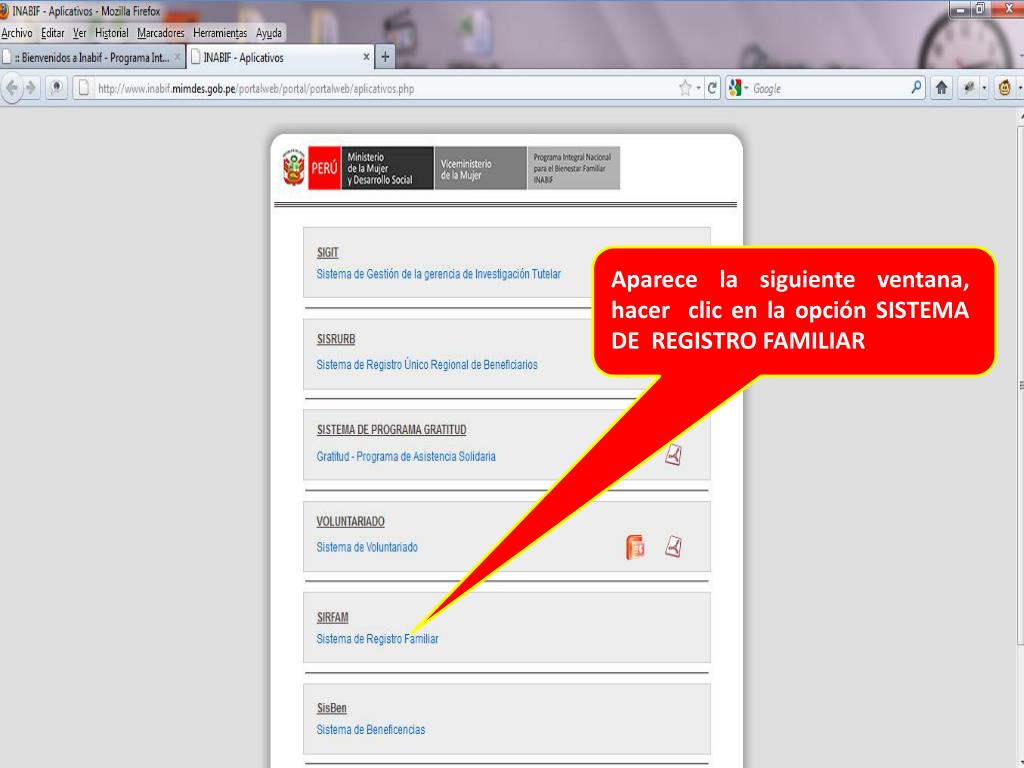This screenshot has height=768, width=1024.
Task: Click the face add-on icon in toolbar
Action: coord(1004,88)
